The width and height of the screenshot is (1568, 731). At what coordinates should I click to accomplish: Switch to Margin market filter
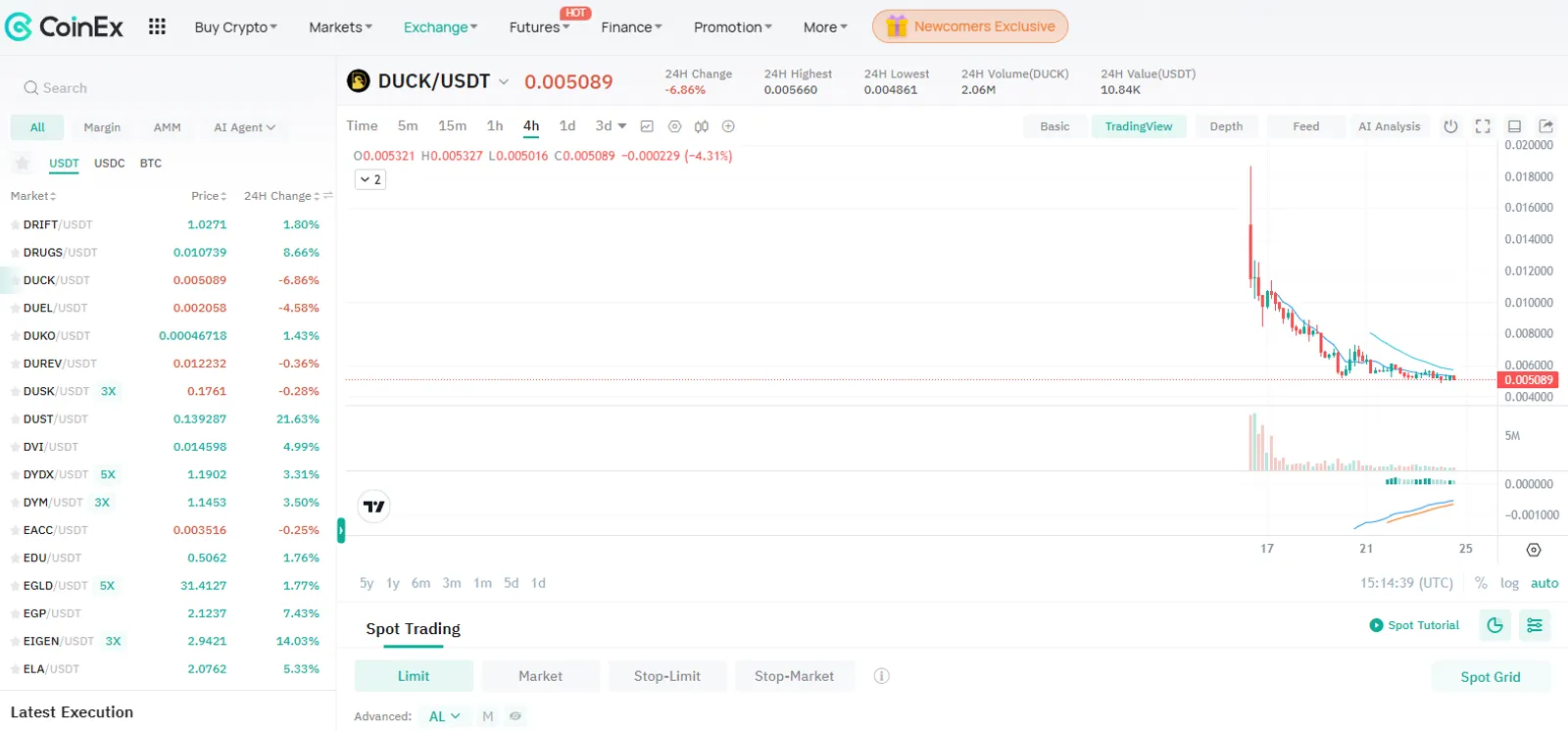click(x=102, y=127)
